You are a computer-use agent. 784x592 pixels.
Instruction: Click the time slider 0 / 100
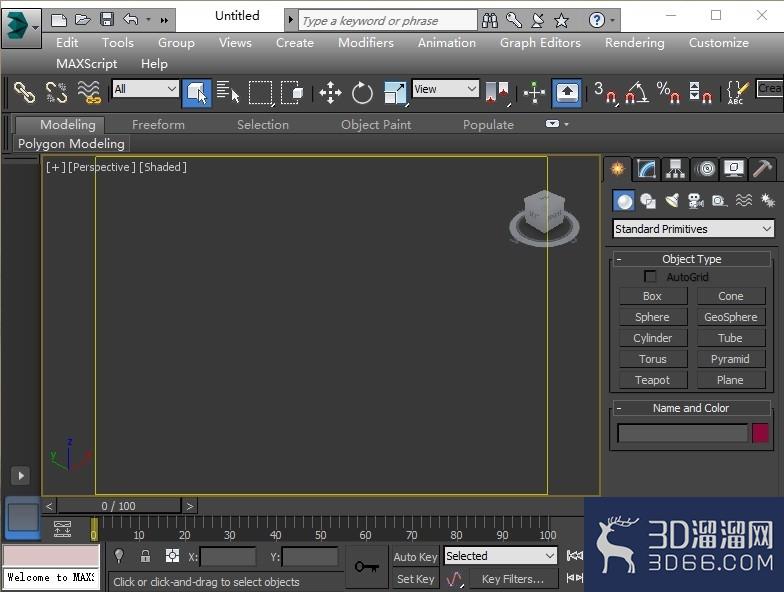pos(118,506)
